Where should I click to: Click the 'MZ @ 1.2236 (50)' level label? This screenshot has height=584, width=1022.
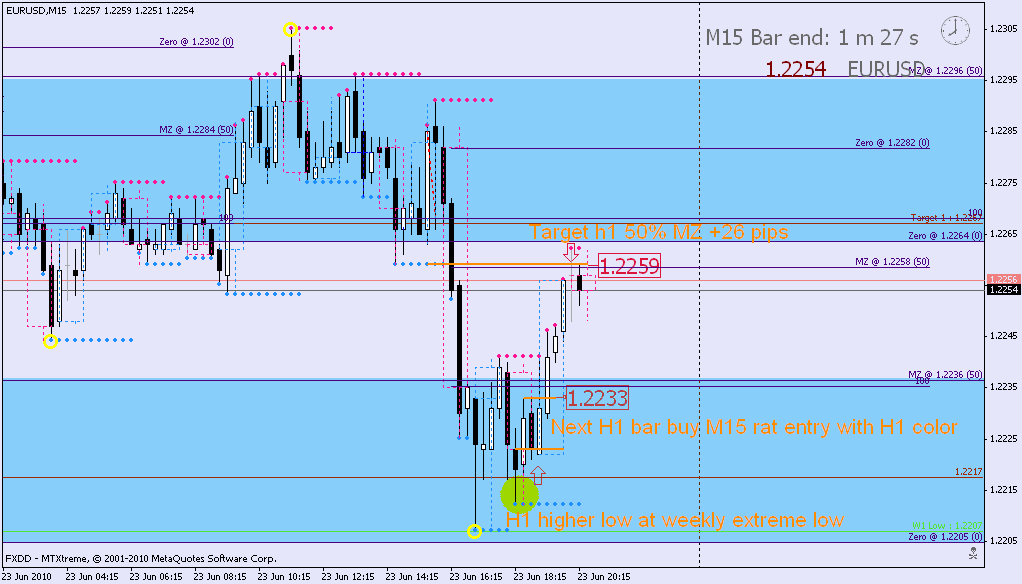click(x=945, y=374)
